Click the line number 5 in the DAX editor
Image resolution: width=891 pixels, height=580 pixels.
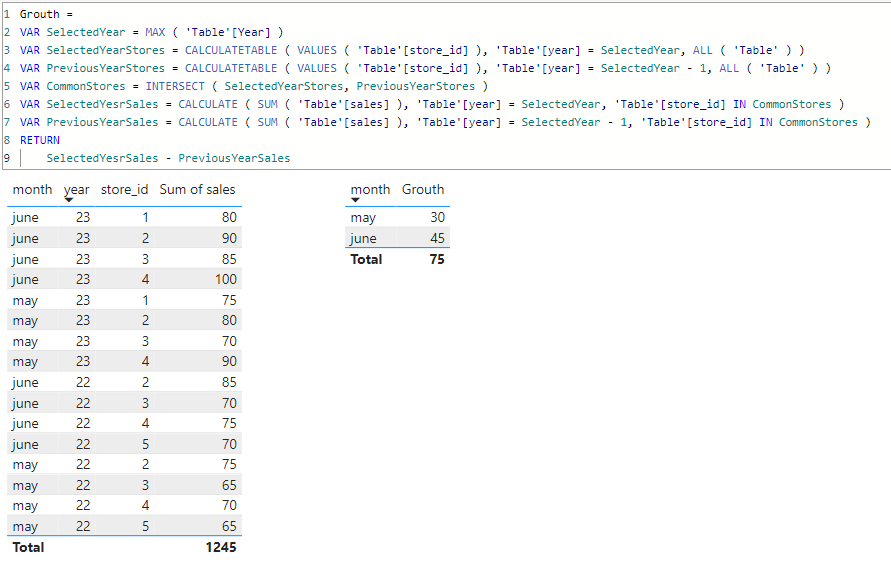click(x=7, y=86)
